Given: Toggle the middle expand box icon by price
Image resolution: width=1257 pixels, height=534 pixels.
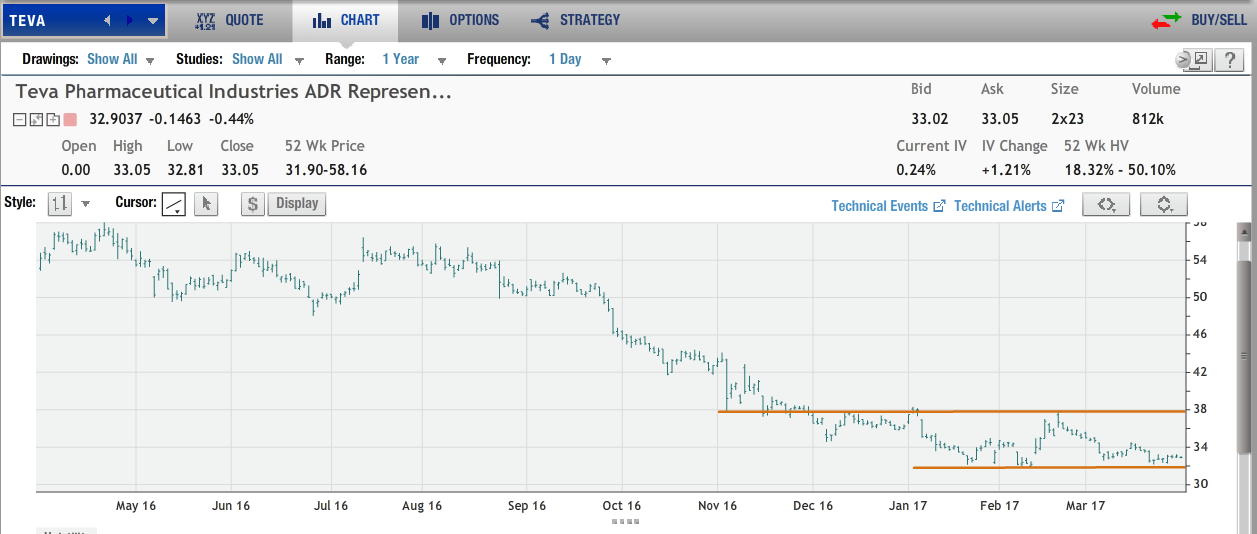Looking at the screenshot, I should 36,119.
